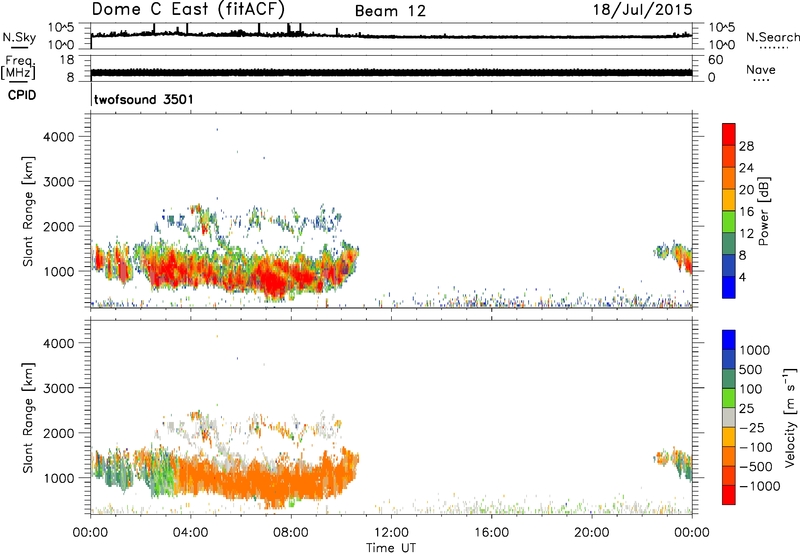Click the "-100" tick on Velocity colorbar

pyautogui.click(x=756, y=447)
